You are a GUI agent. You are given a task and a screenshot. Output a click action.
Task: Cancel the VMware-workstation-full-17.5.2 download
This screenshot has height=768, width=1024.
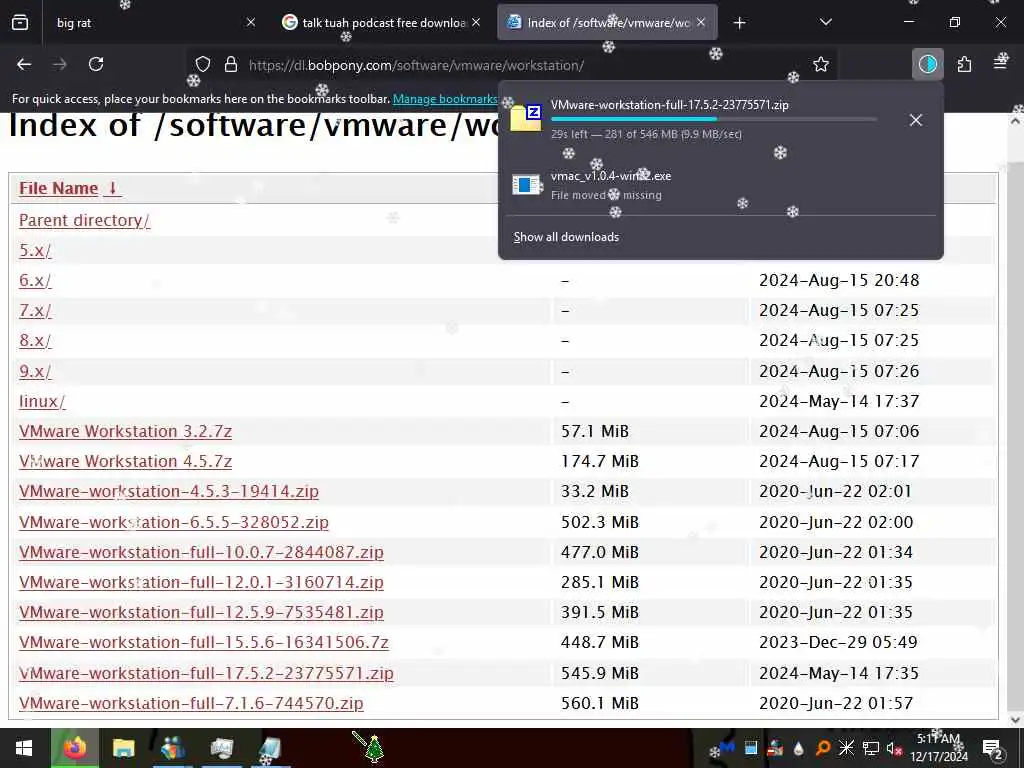point(916,120)
